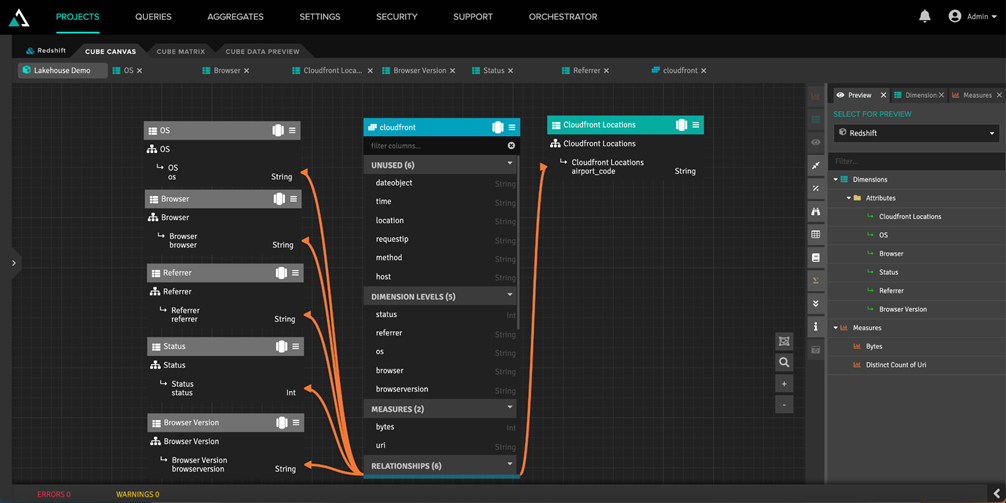Collapse the Dimensions tree node
Screen dimensions: 1006x503
pyautogui.click(x=836, y=180)
